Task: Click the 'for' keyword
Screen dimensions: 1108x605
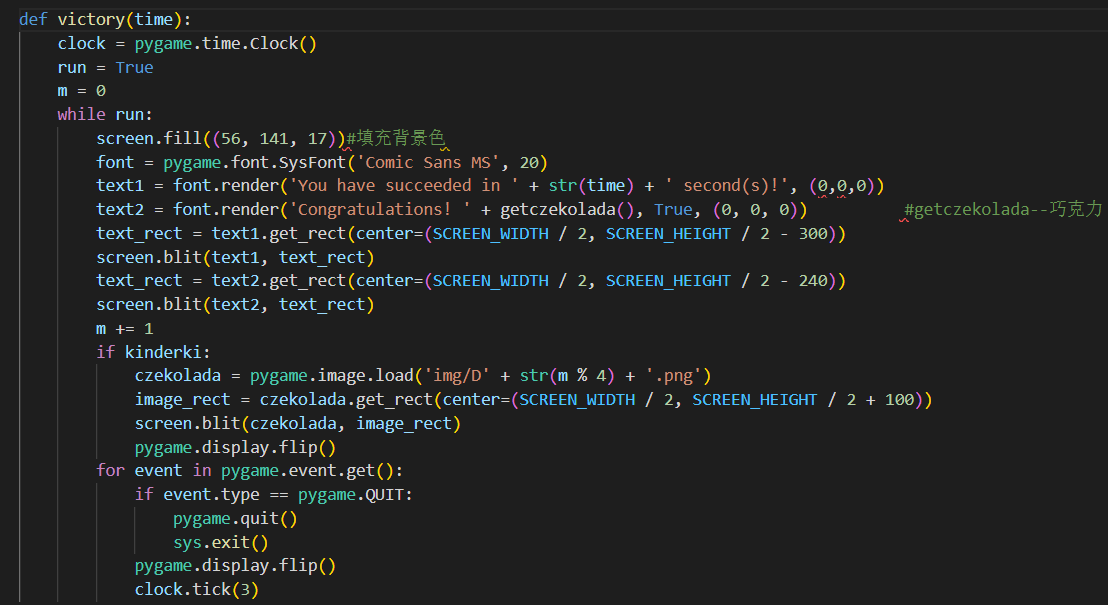Action: 110,470
